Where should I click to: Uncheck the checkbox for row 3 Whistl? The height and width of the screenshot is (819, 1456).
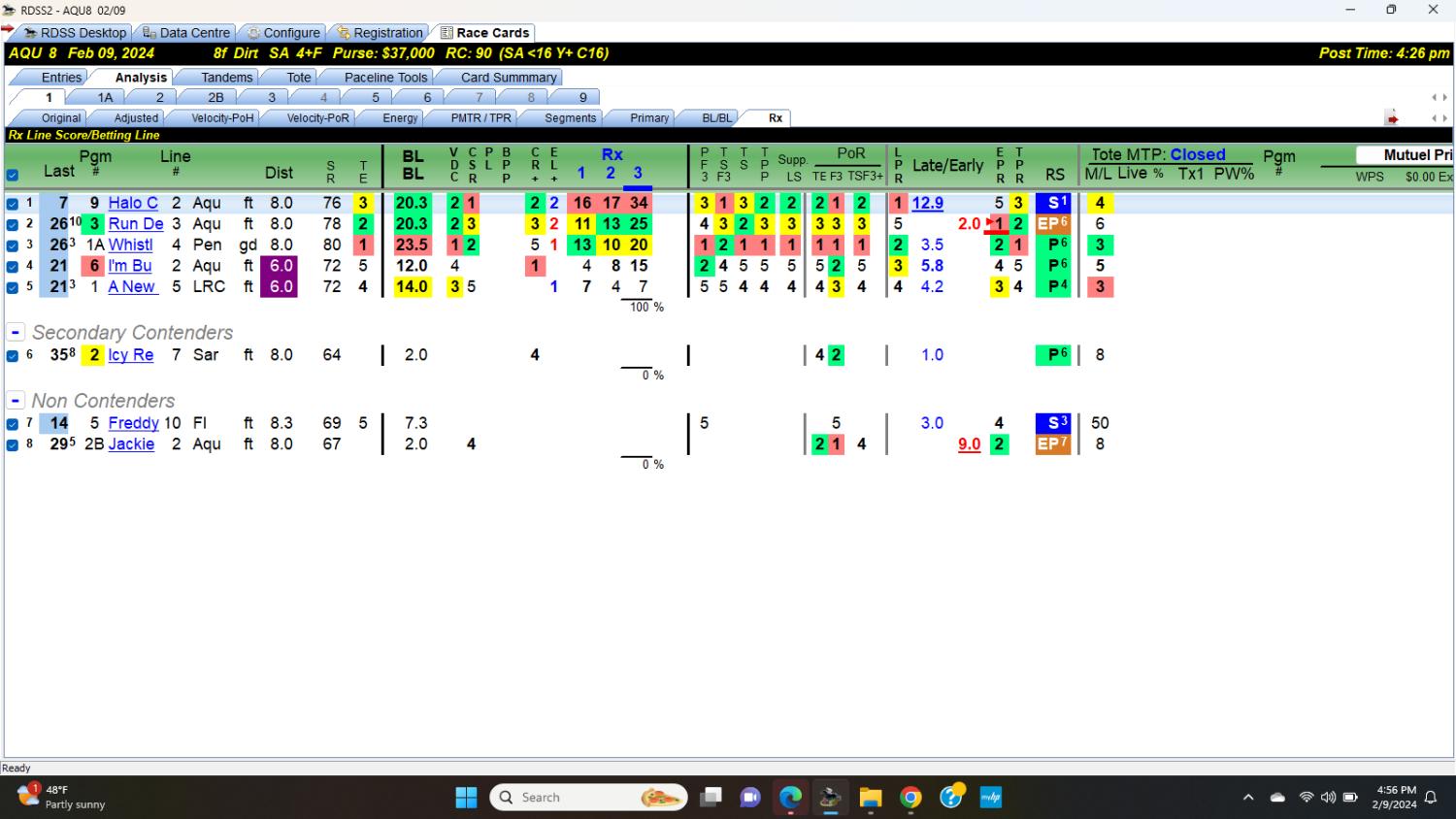[x=13, y=246]
